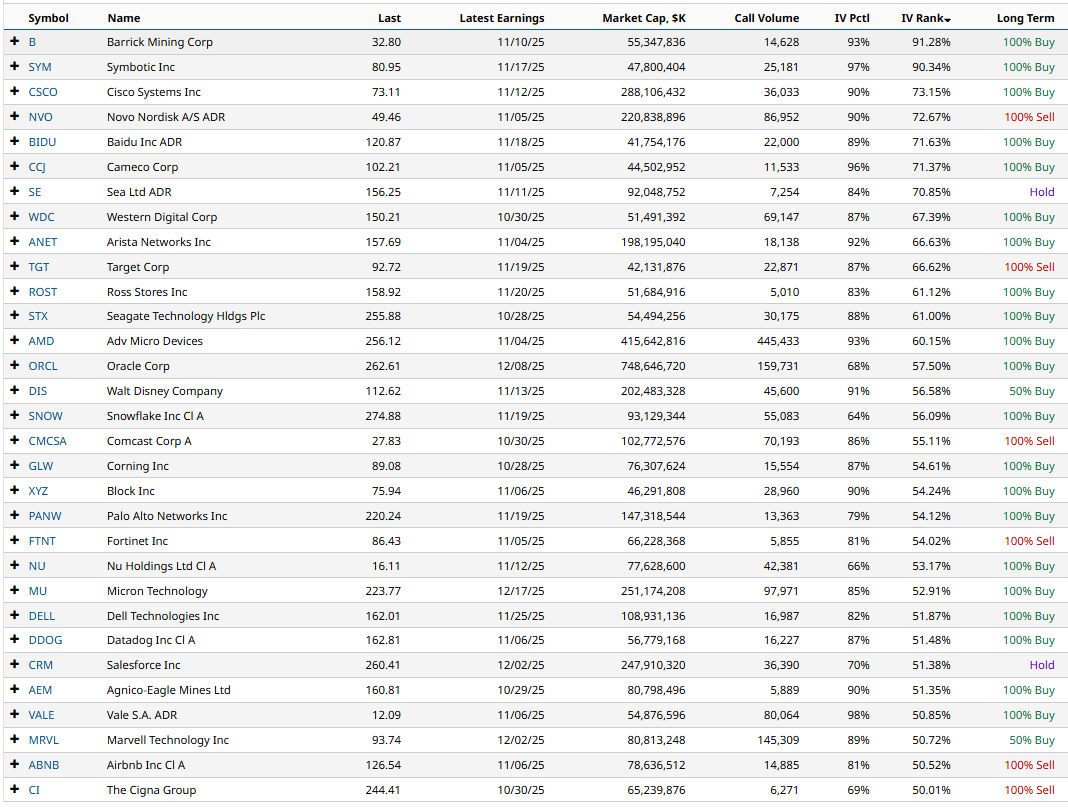
Task: Open the MRVL ticker link
Action: (x=44, y=740)
